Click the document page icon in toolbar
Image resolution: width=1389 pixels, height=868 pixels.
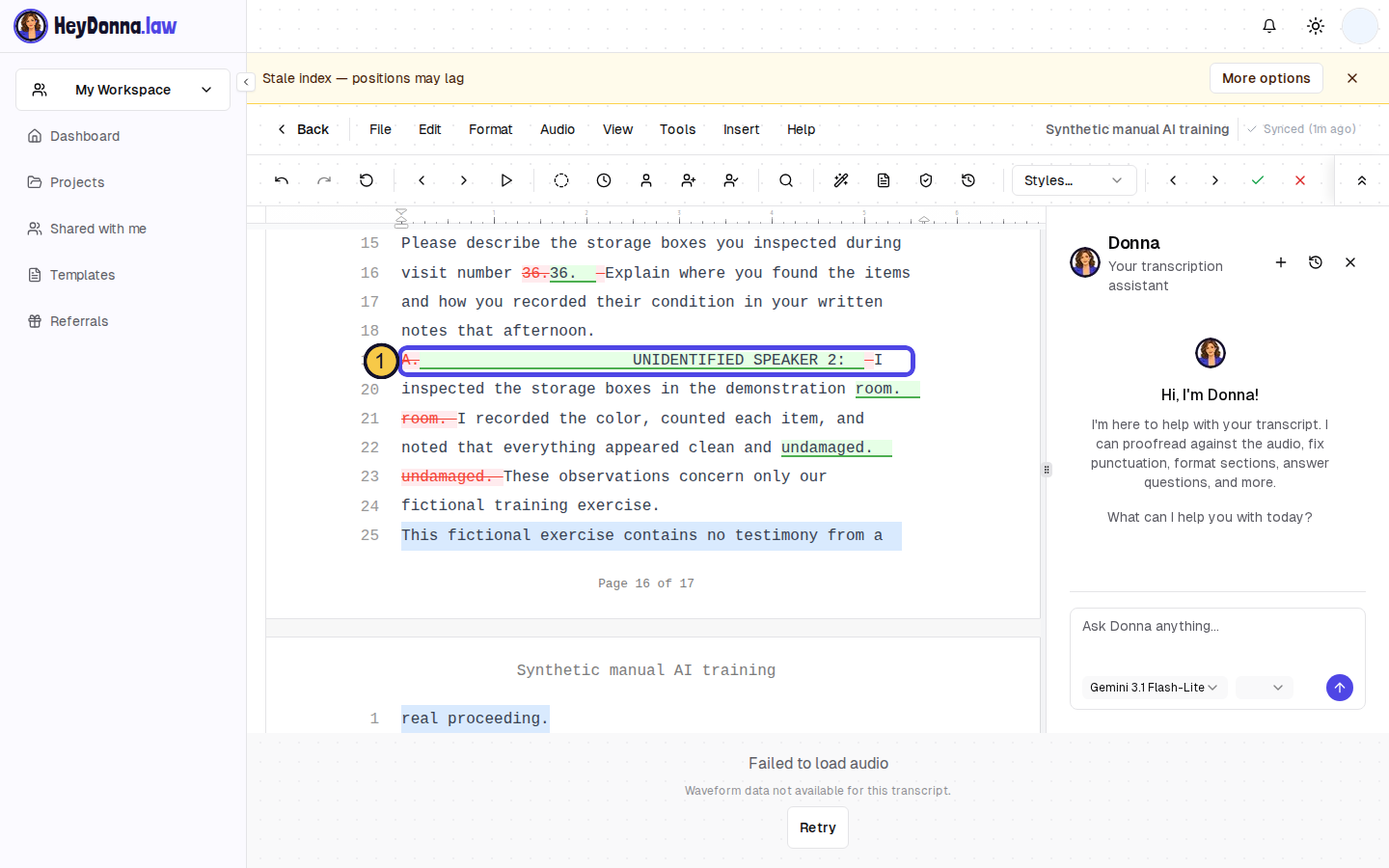tap(884, 180)
